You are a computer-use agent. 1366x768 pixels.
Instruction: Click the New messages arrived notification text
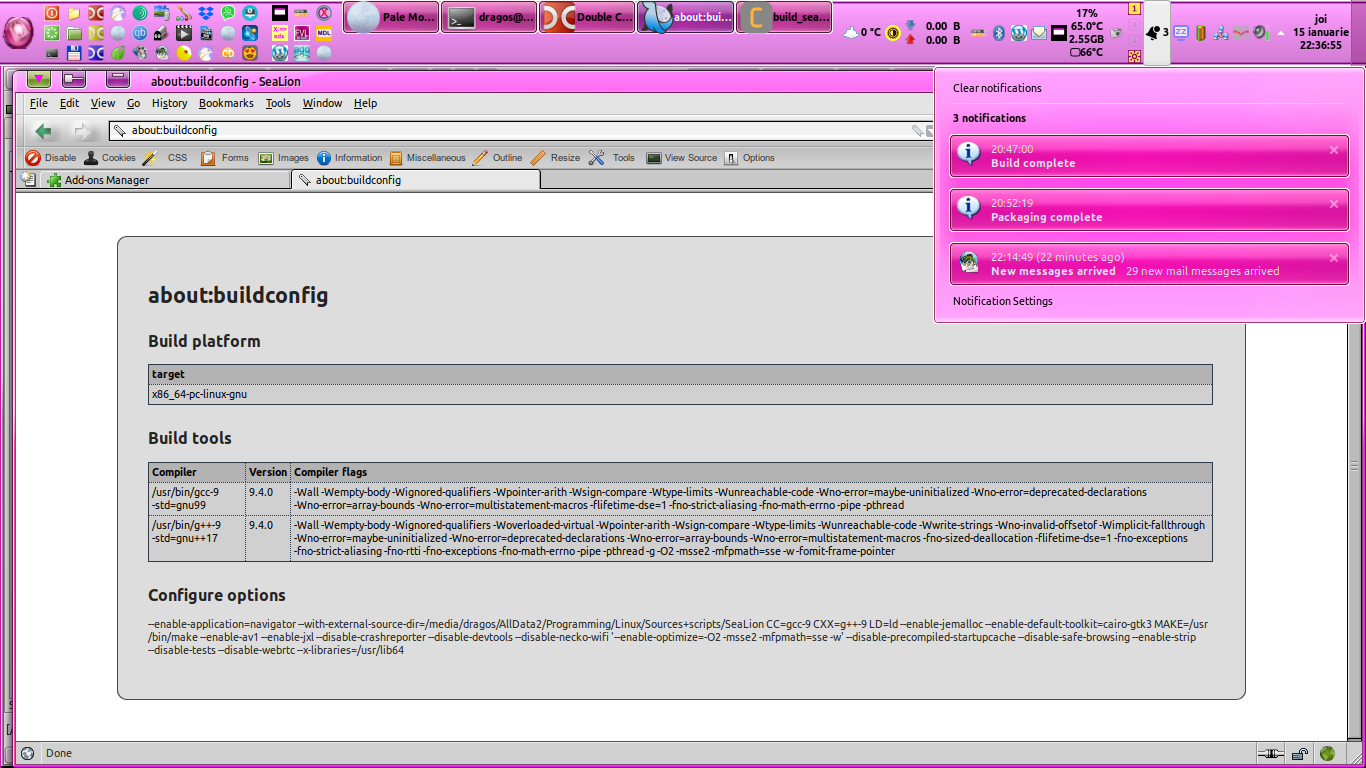click(1053, 271)
